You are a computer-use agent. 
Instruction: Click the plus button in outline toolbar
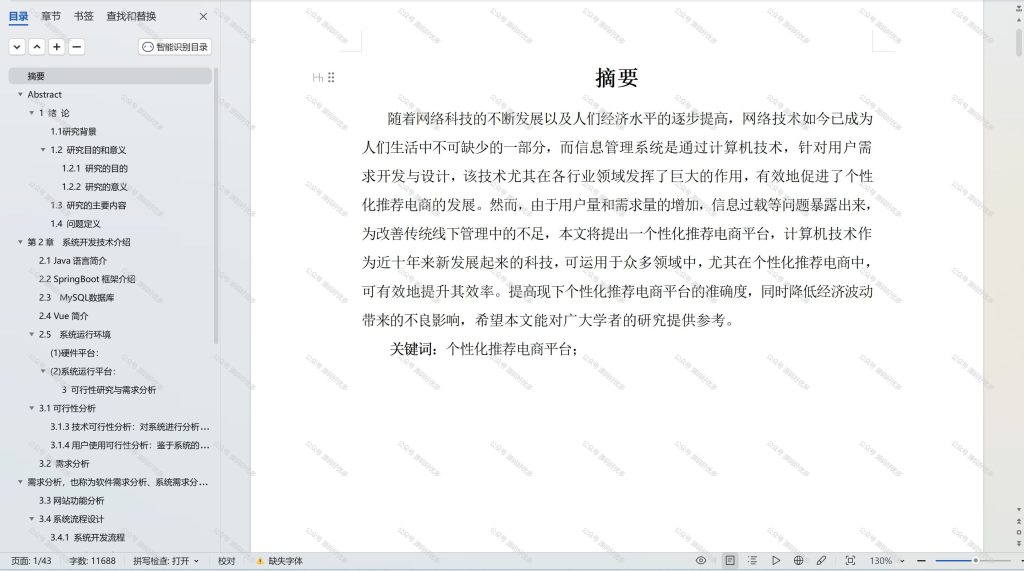(57, 47)
